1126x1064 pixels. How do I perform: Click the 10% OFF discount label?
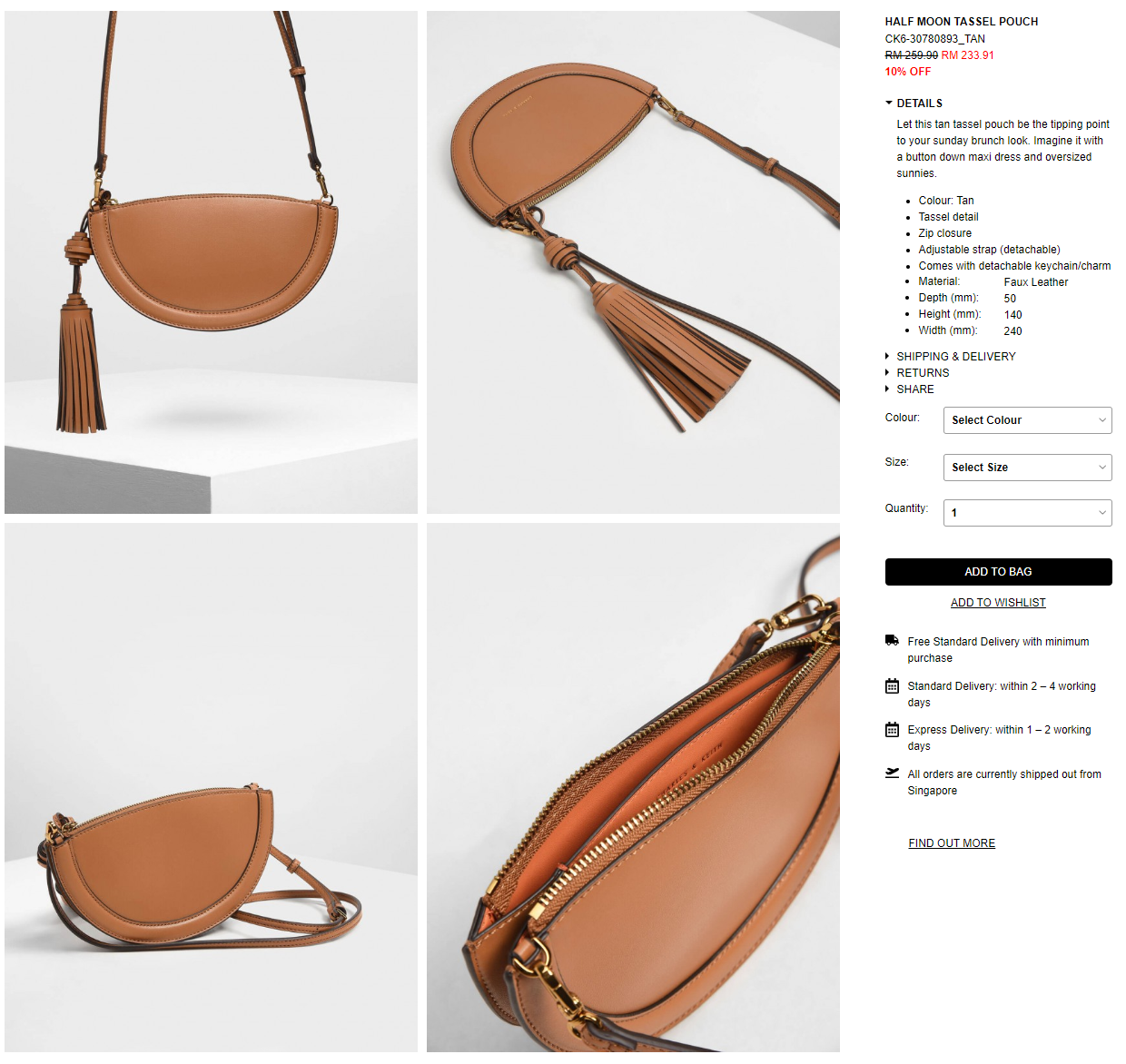908,72
